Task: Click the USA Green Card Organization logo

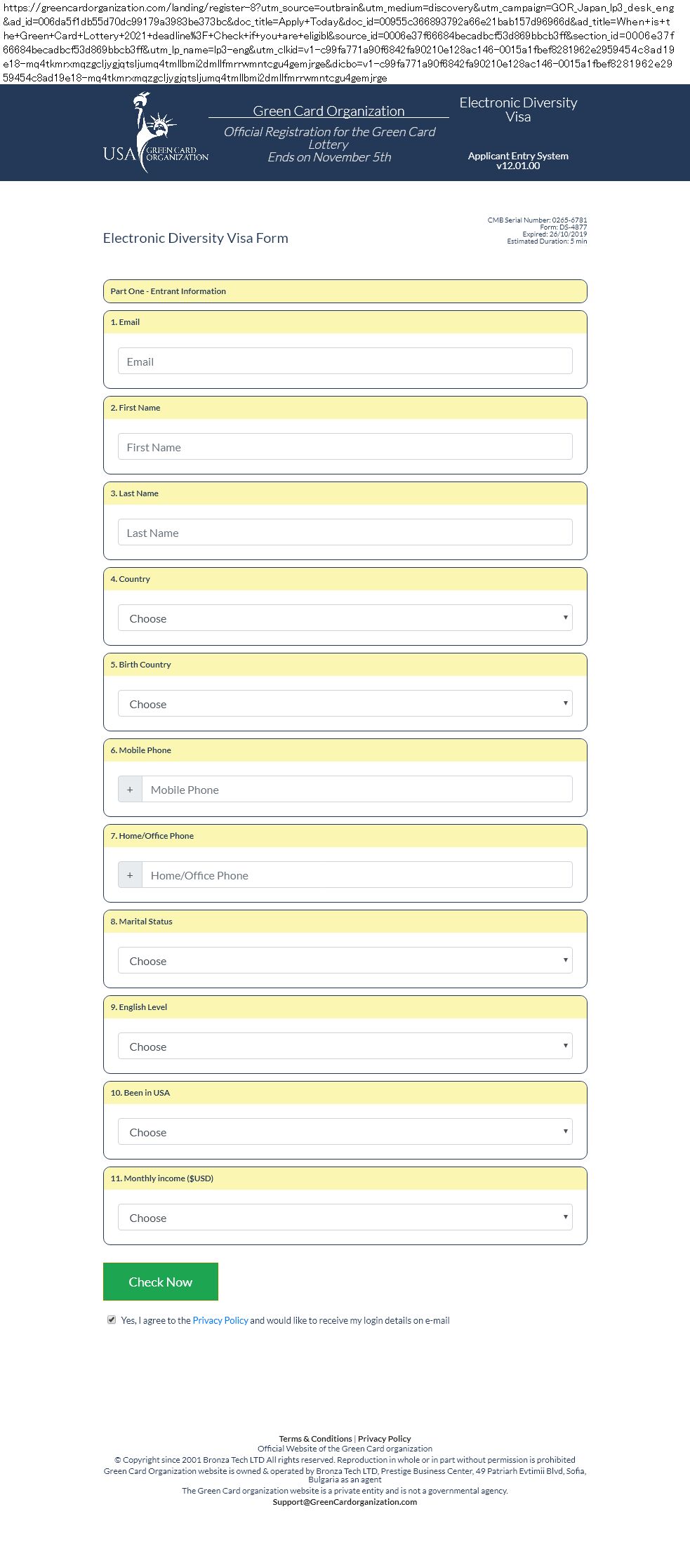Action: (x=155, y=133)
